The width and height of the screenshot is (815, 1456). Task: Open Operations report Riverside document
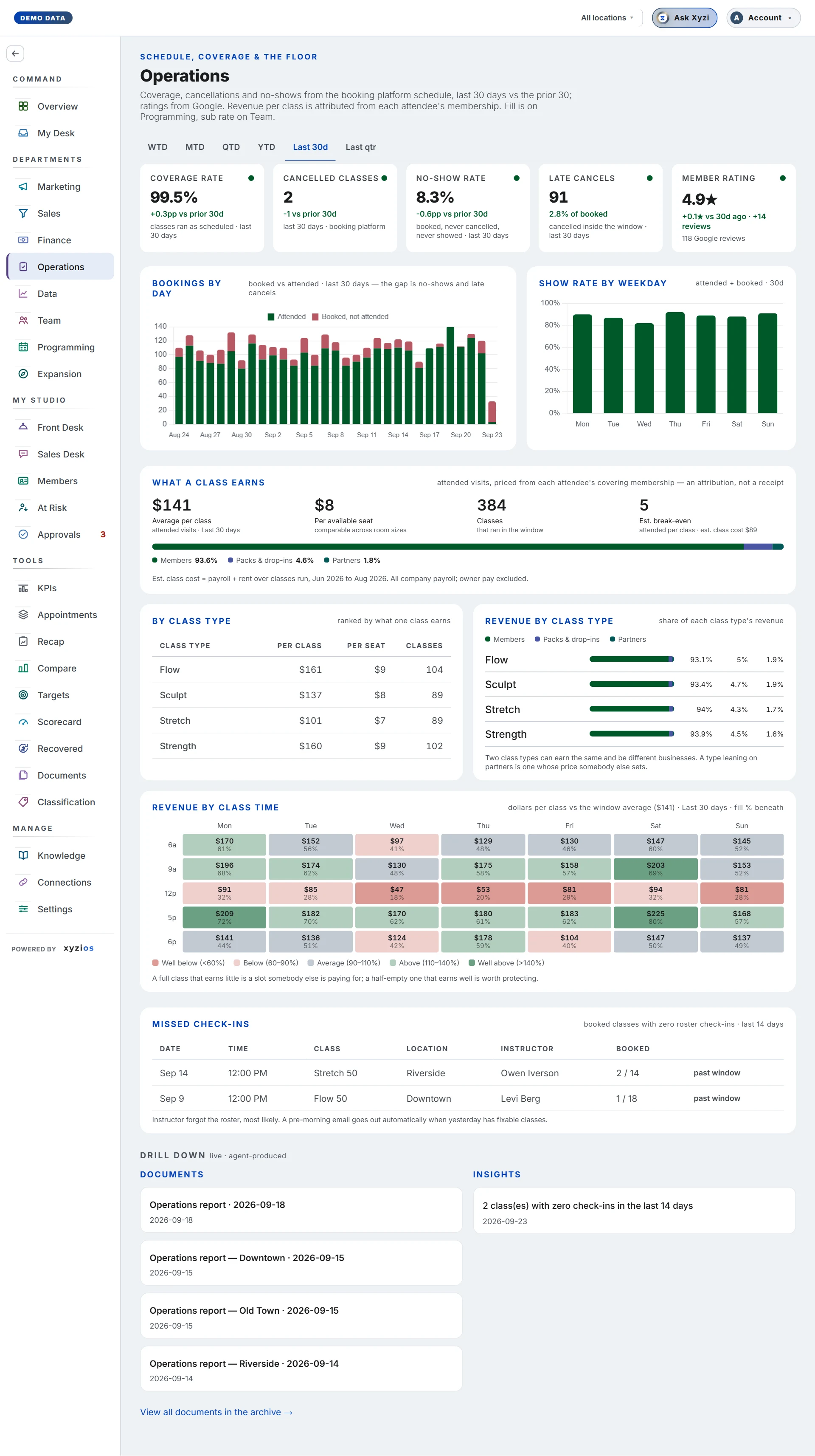[301, 1369]
